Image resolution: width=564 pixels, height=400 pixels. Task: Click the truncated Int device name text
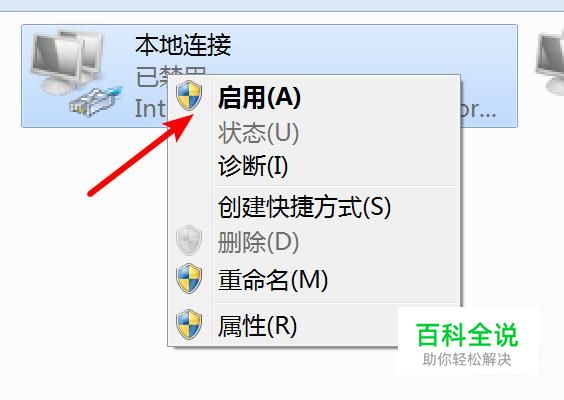tap(151, 108)
